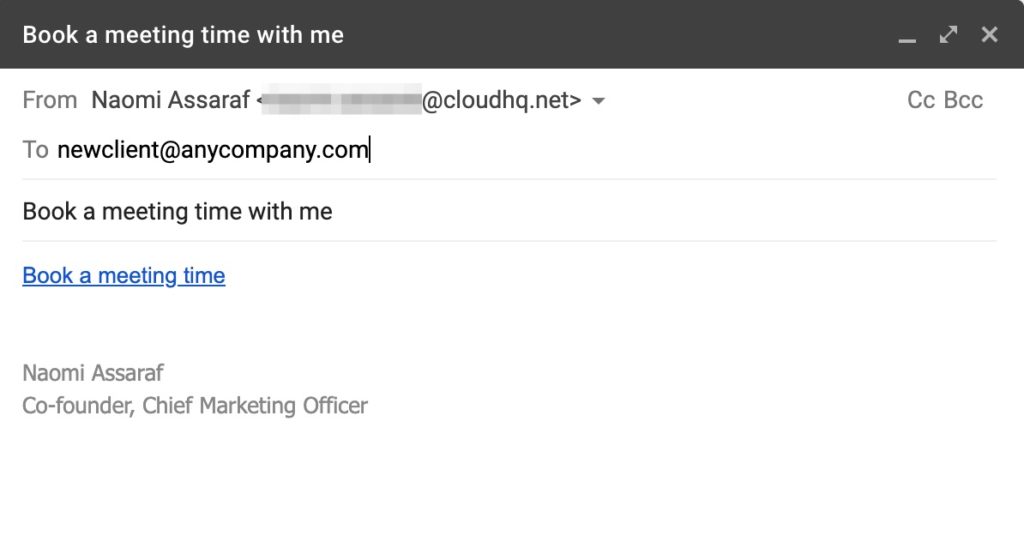Click the @cloudhq.net sender address

coord(502,100)
